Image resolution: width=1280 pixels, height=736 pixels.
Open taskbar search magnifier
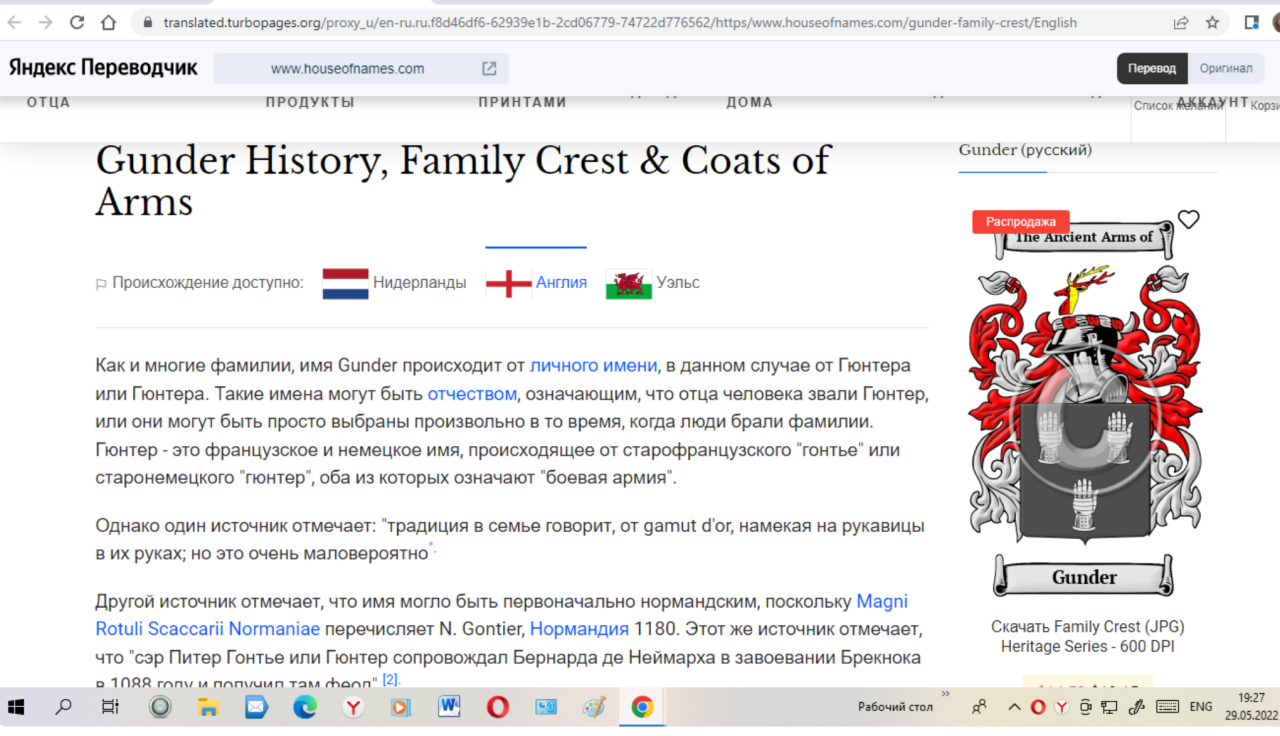(x=63, y=707)
